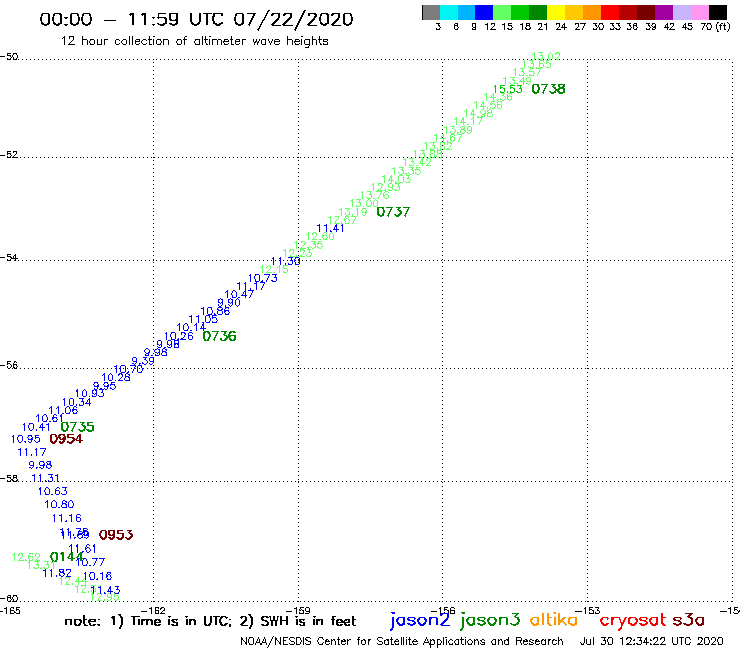Click the 11.30 wave height value
The height and width of the screenshot is (650, 740).
point(286,261)
